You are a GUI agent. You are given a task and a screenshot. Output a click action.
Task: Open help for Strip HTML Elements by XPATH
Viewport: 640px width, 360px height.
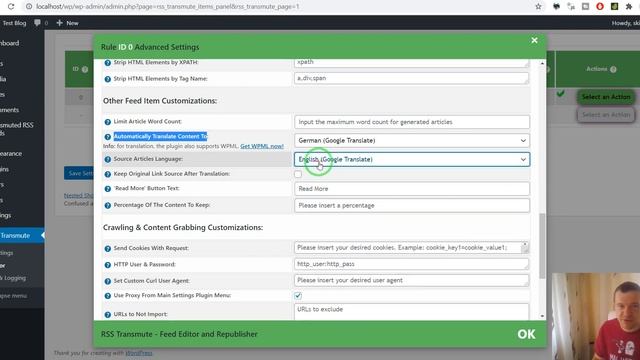point(108,63)
